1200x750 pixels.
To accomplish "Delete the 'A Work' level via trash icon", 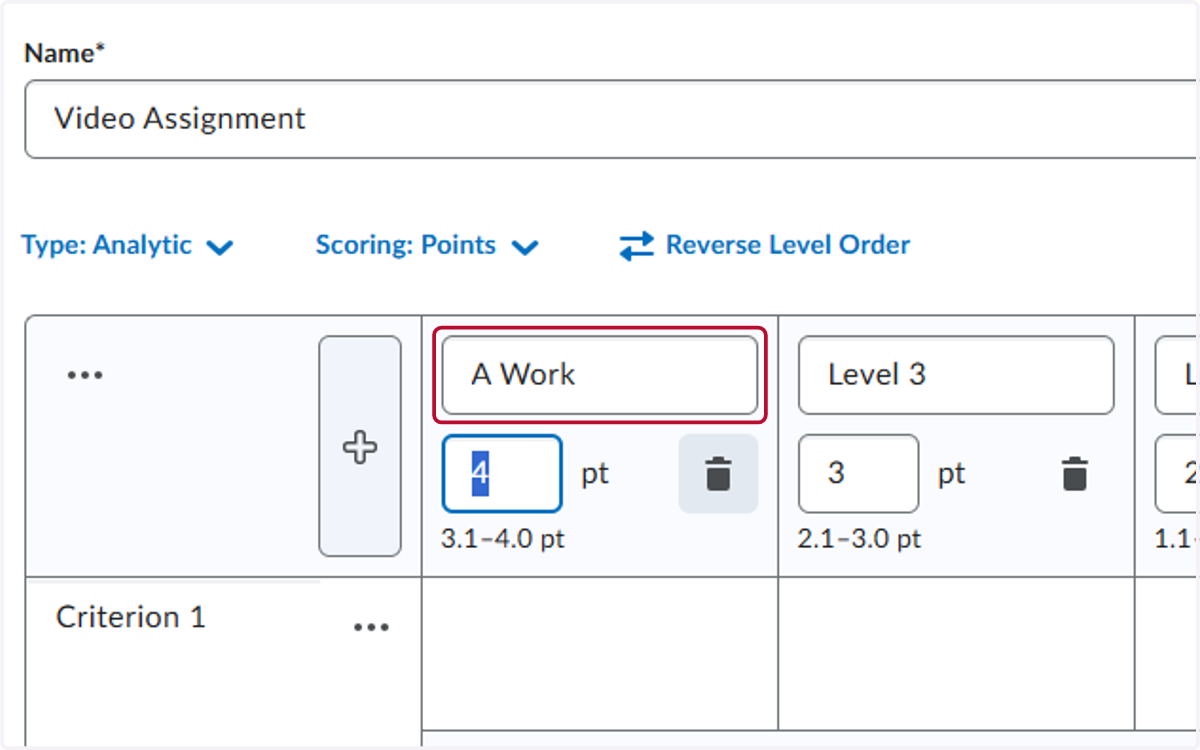I will click(718, 473).
